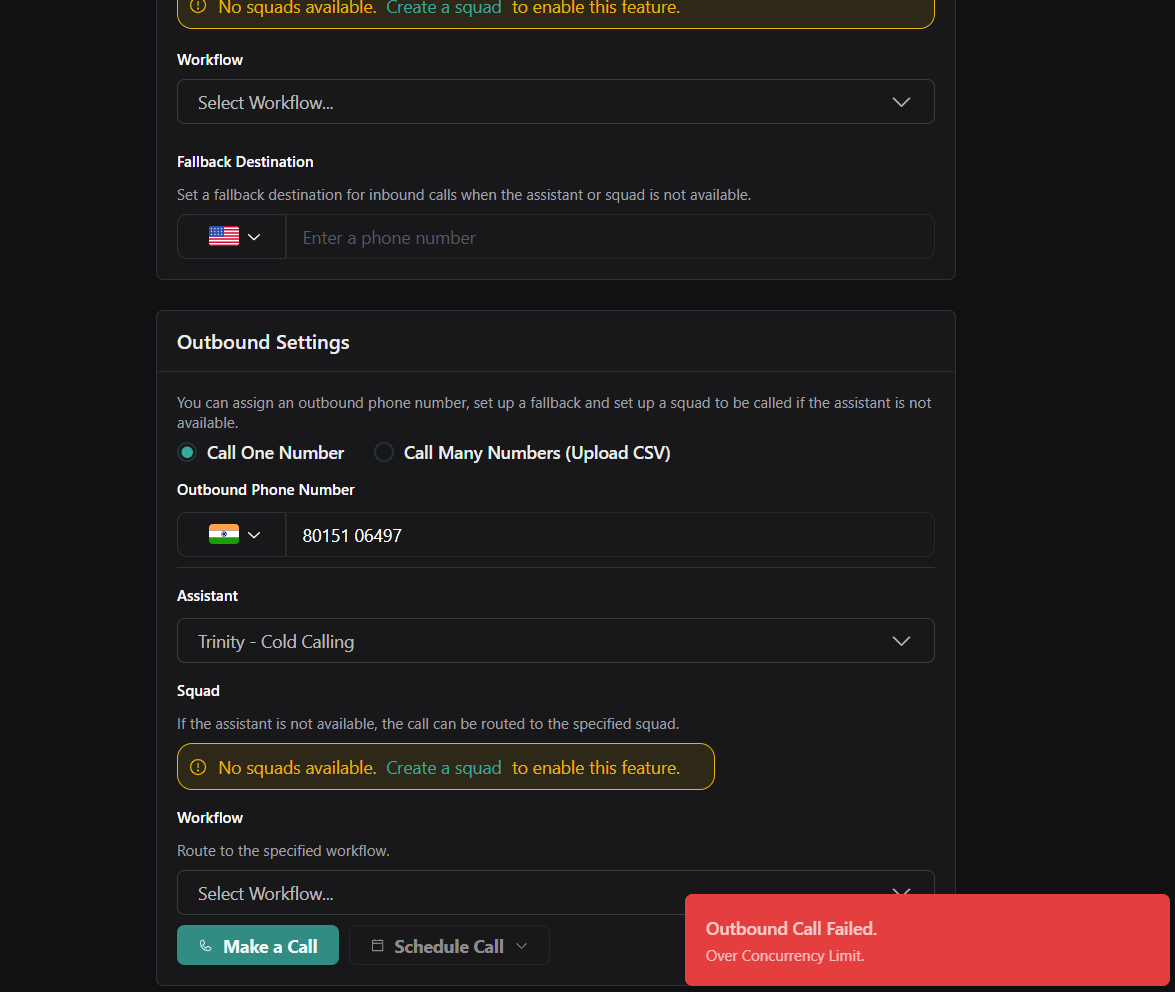Click the India flag beside outbound number

point(223,534)
